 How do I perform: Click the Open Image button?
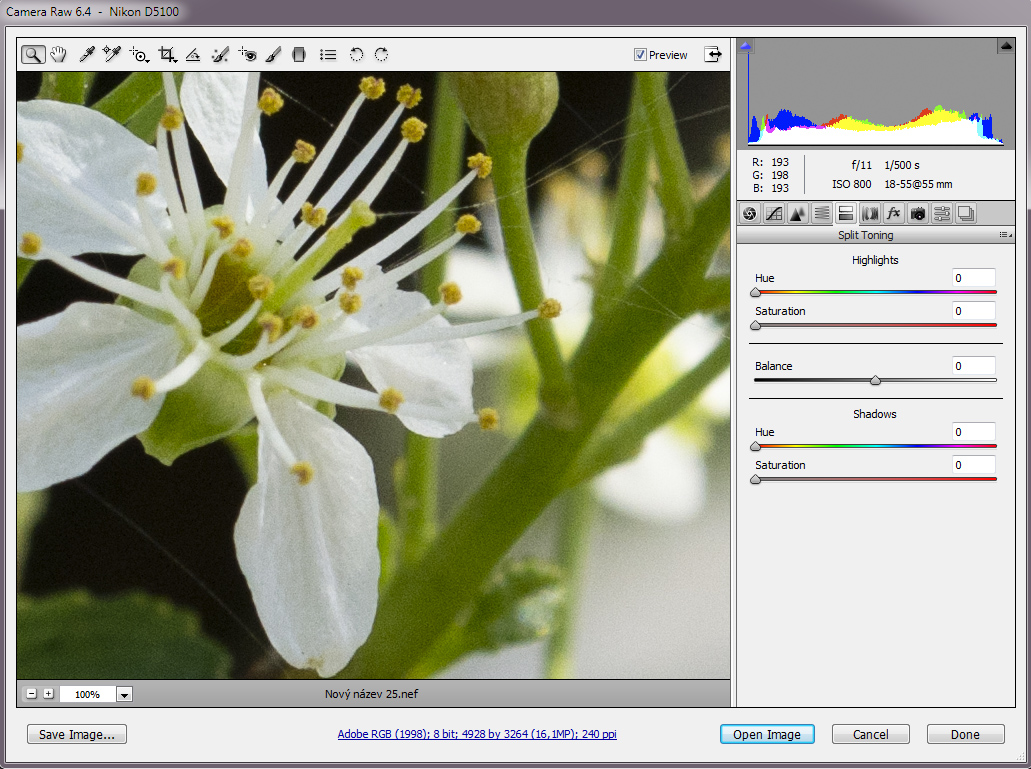767,734
